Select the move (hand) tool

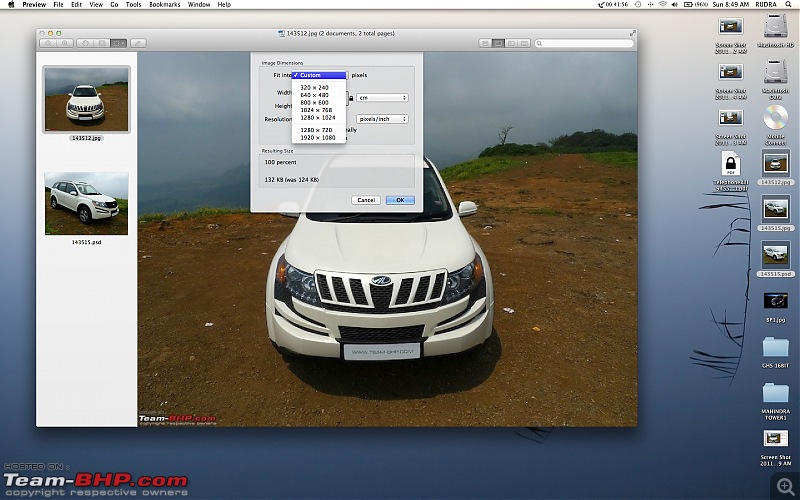[85, 43]
